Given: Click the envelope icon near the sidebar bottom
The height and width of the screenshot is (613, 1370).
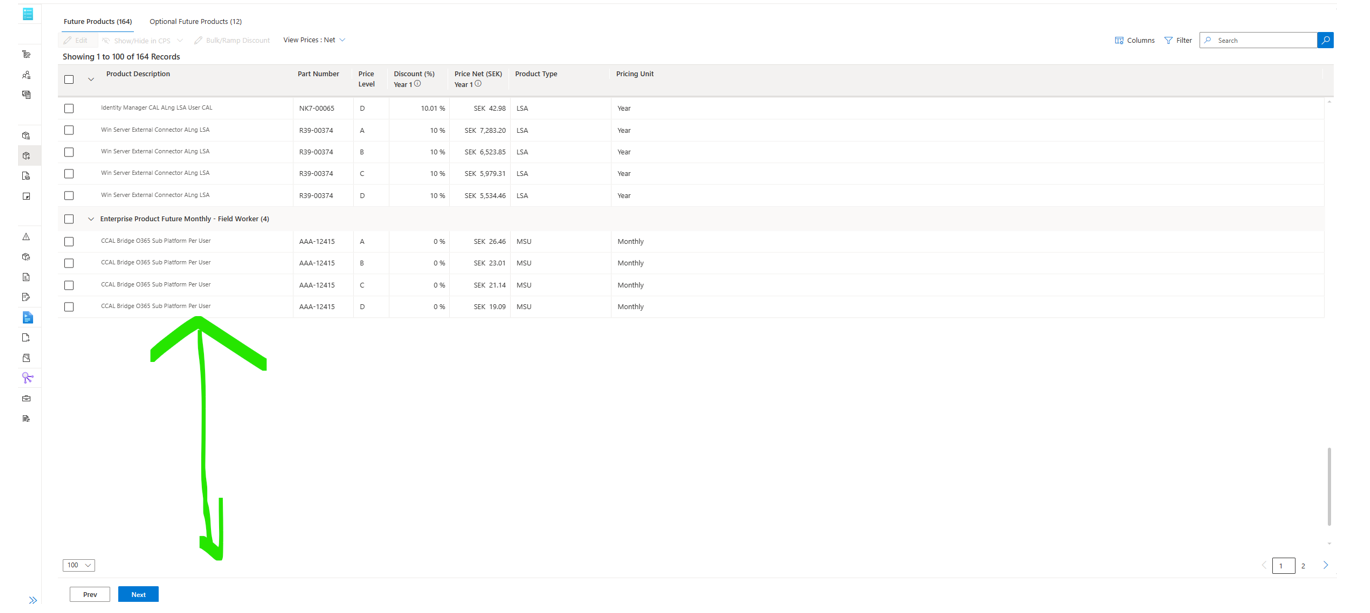Looking at the screenshot, I should coord(26,398).
